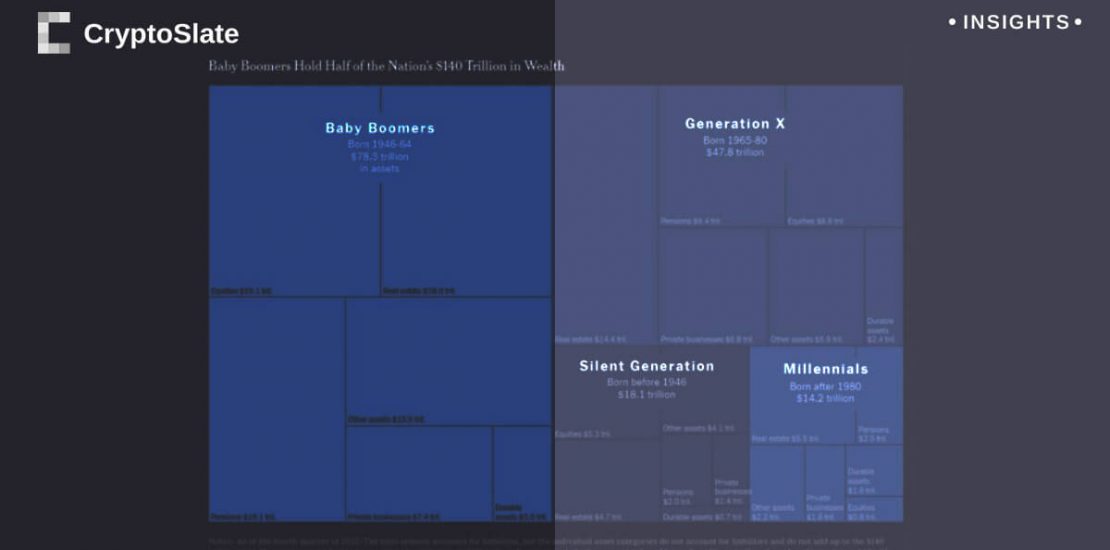The height and width of the screenshot is (550, 1110).
Task: Select the Baby Boomers heading
Action: click(380, 128)
